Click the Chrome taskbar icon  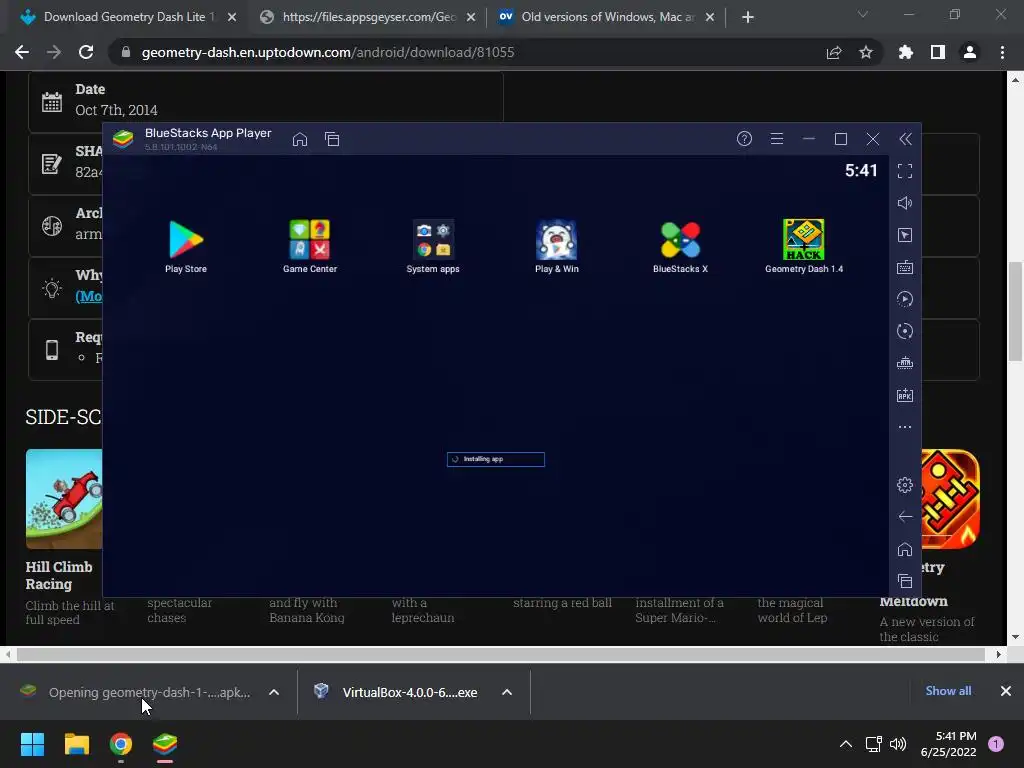[x=121, y=744]
